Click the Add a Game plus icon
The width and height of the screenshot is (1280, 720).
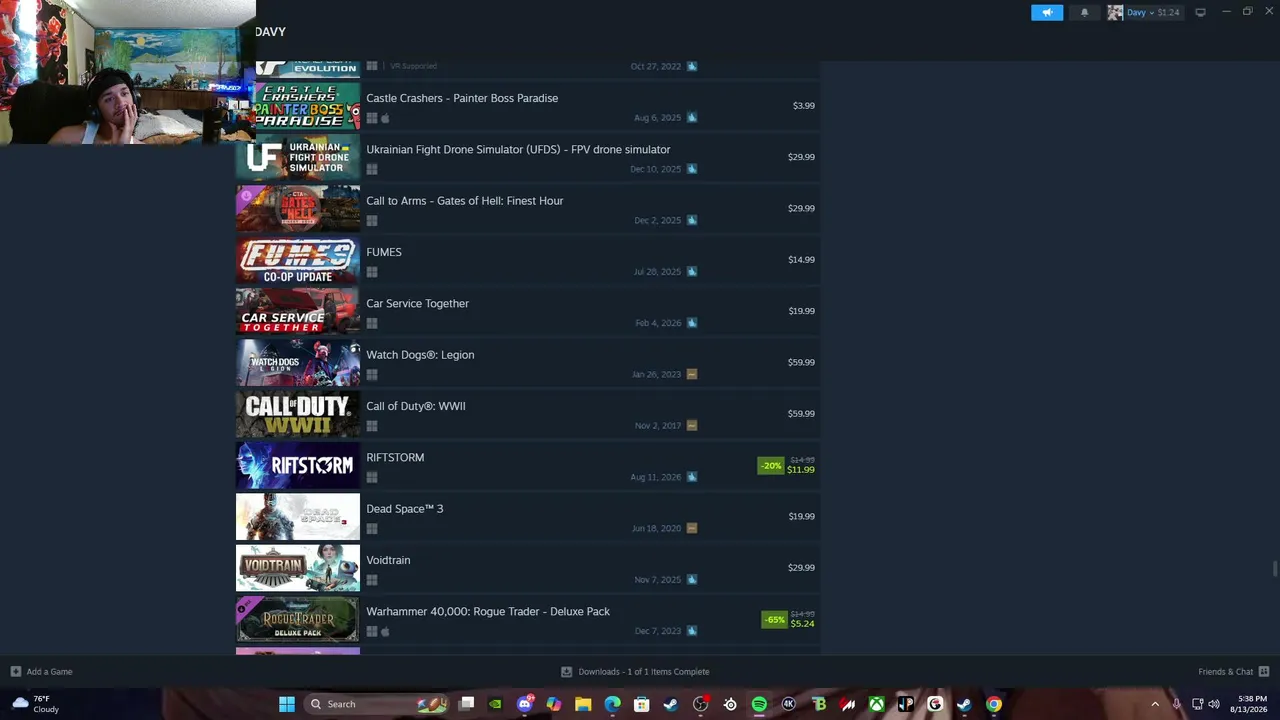(15, 672)
